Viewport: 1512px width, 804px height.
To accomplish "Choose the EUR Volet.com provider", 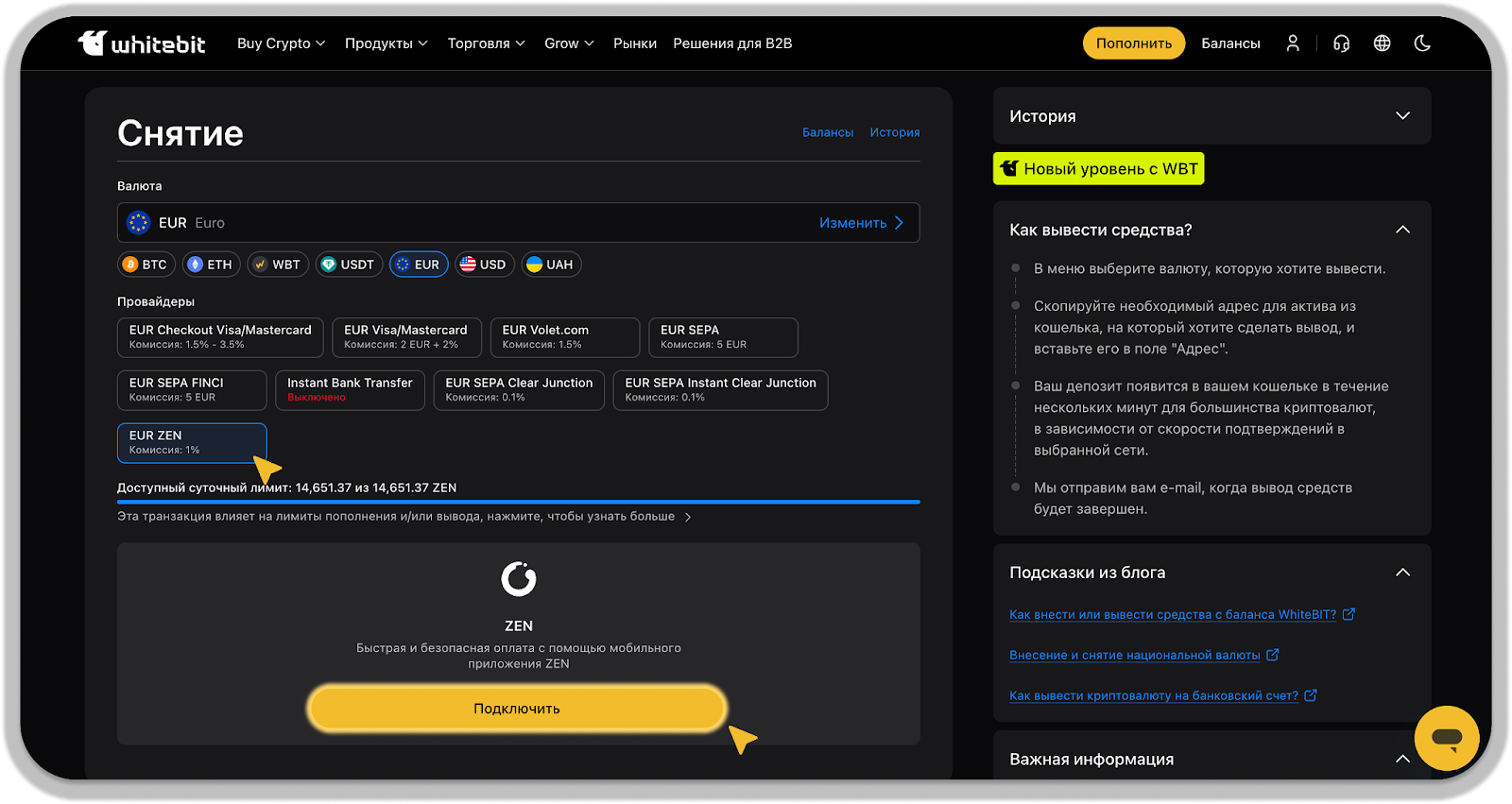I will pos(564,337).
